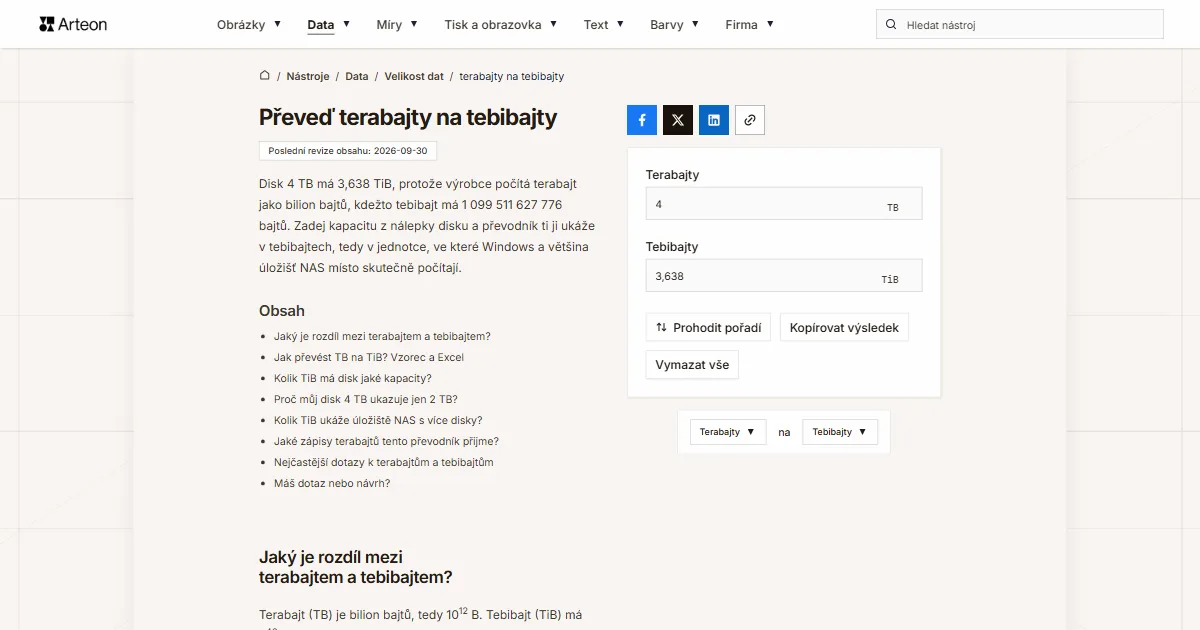Open the Data breadcrumb link
Viewport: 1200px width, 630px height.
pos(357,76)
